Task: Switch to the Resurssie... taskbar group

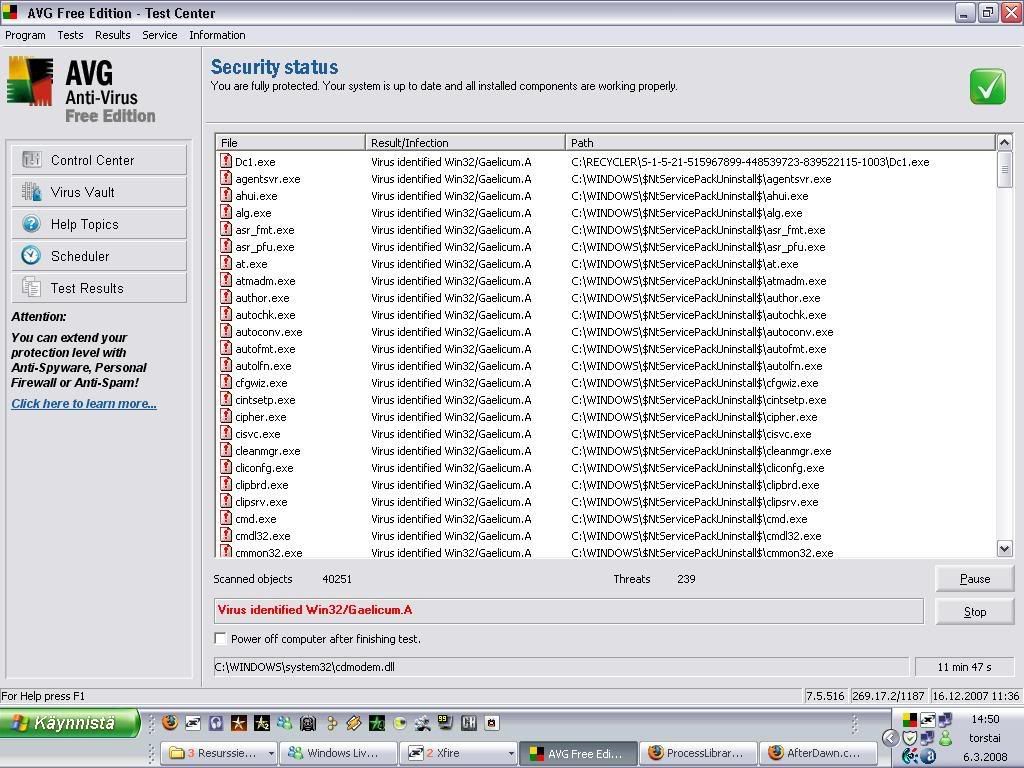Action: [x=217, y=753]
